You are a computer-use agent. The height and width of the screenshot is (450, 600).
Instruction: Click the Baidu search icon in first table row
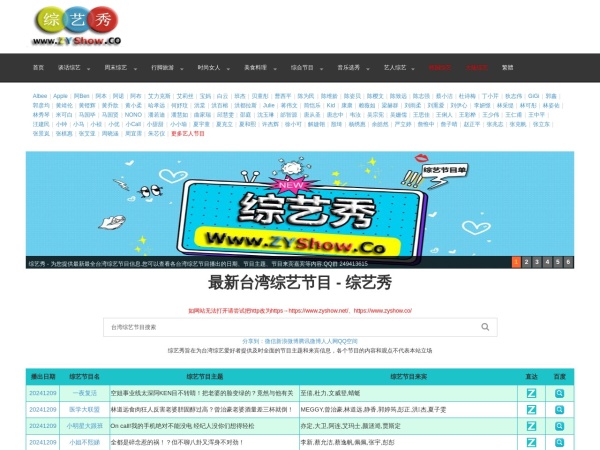(560, 393)
